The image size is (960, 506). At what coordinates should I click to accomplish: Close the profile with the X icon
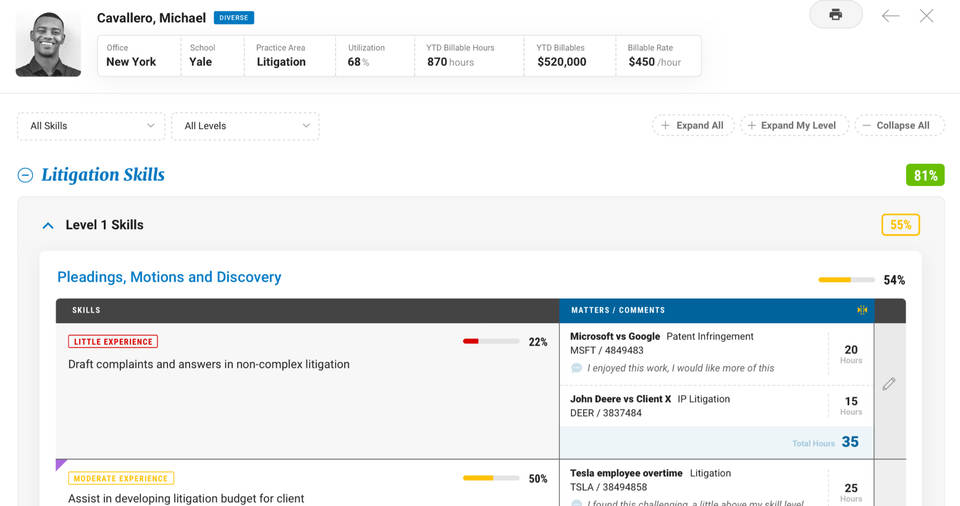(x=926, y=16)
